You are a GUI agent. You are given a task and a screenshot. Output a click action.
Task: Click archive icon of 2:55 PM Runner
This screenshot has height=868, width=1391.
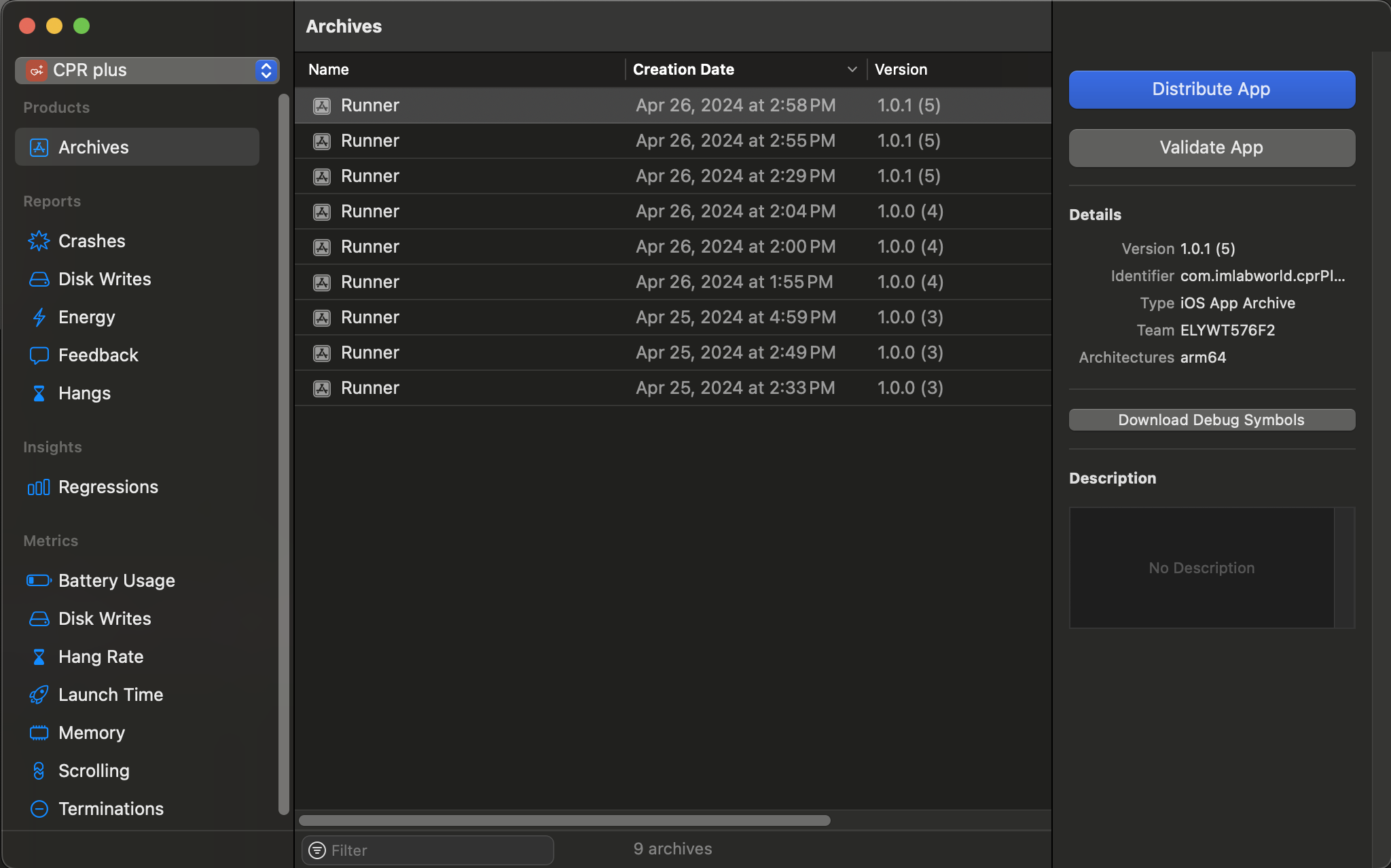coord(322,141)
